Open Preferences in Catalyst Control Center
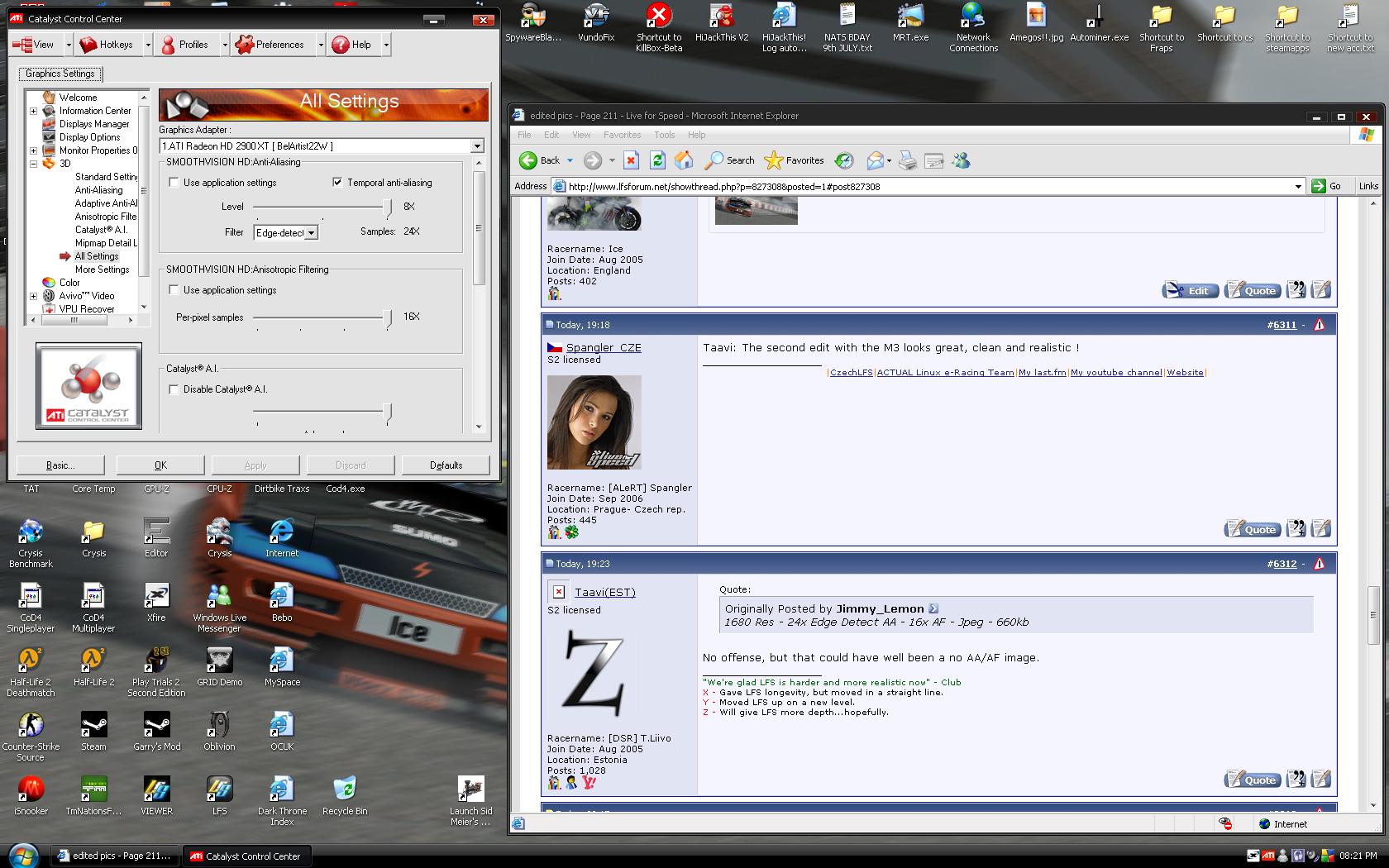The height and width of the screenshot is (868, 1389). 270,45
